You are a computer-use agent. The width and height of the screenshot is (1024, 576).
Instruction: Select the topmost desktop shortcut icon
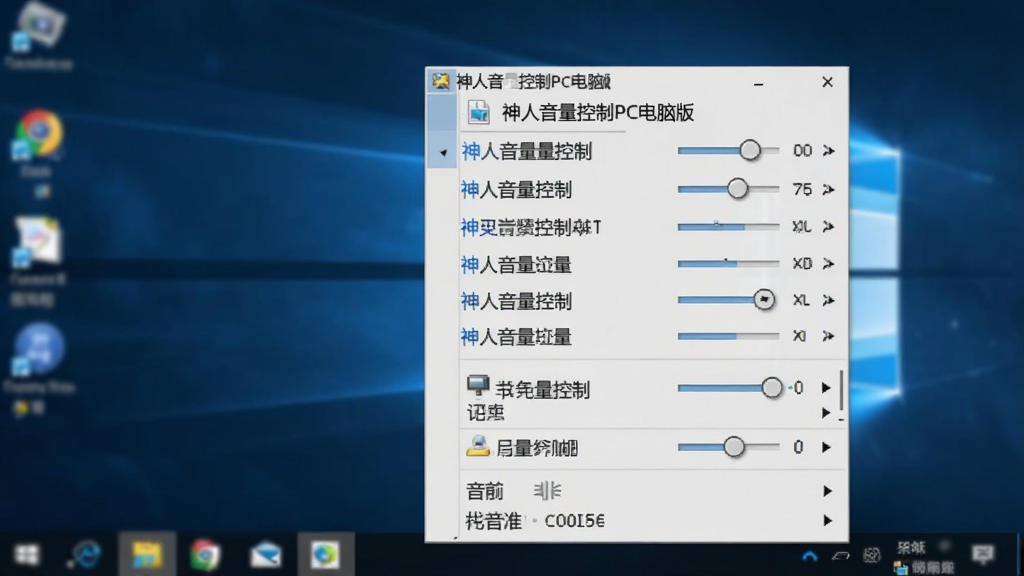(39, 26)
